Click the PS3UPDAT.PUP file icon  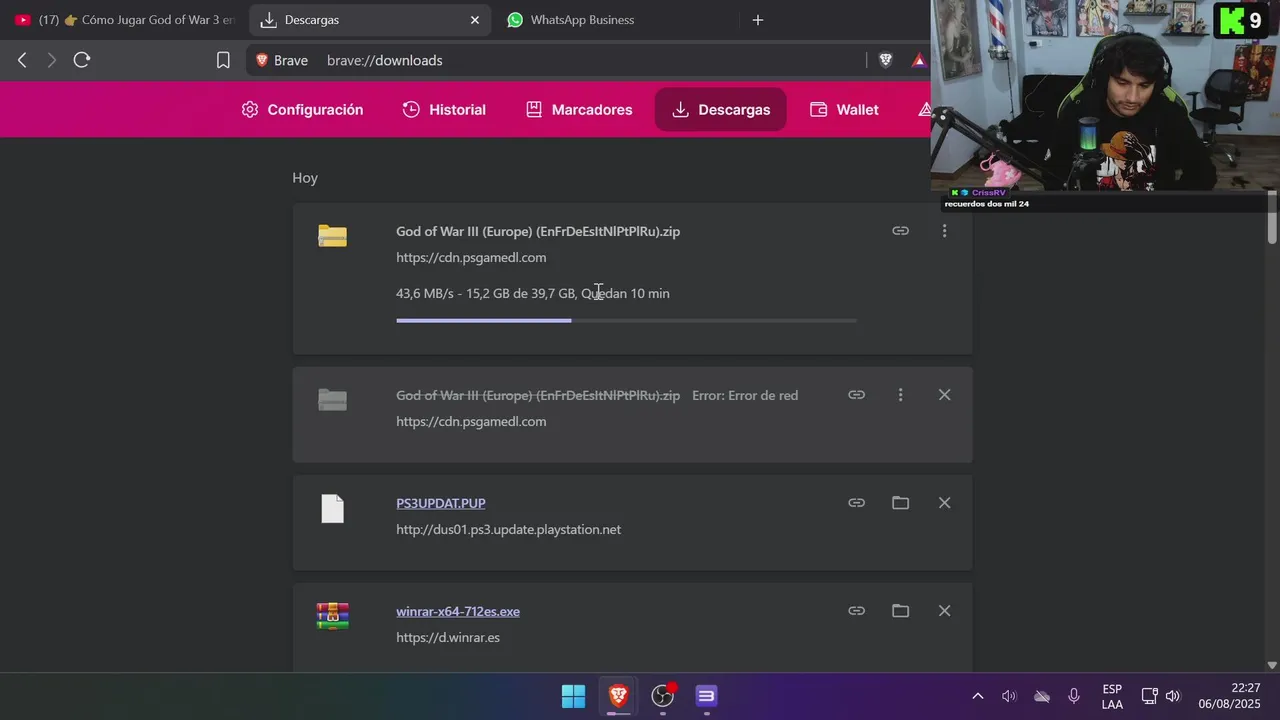click(332, 509)
